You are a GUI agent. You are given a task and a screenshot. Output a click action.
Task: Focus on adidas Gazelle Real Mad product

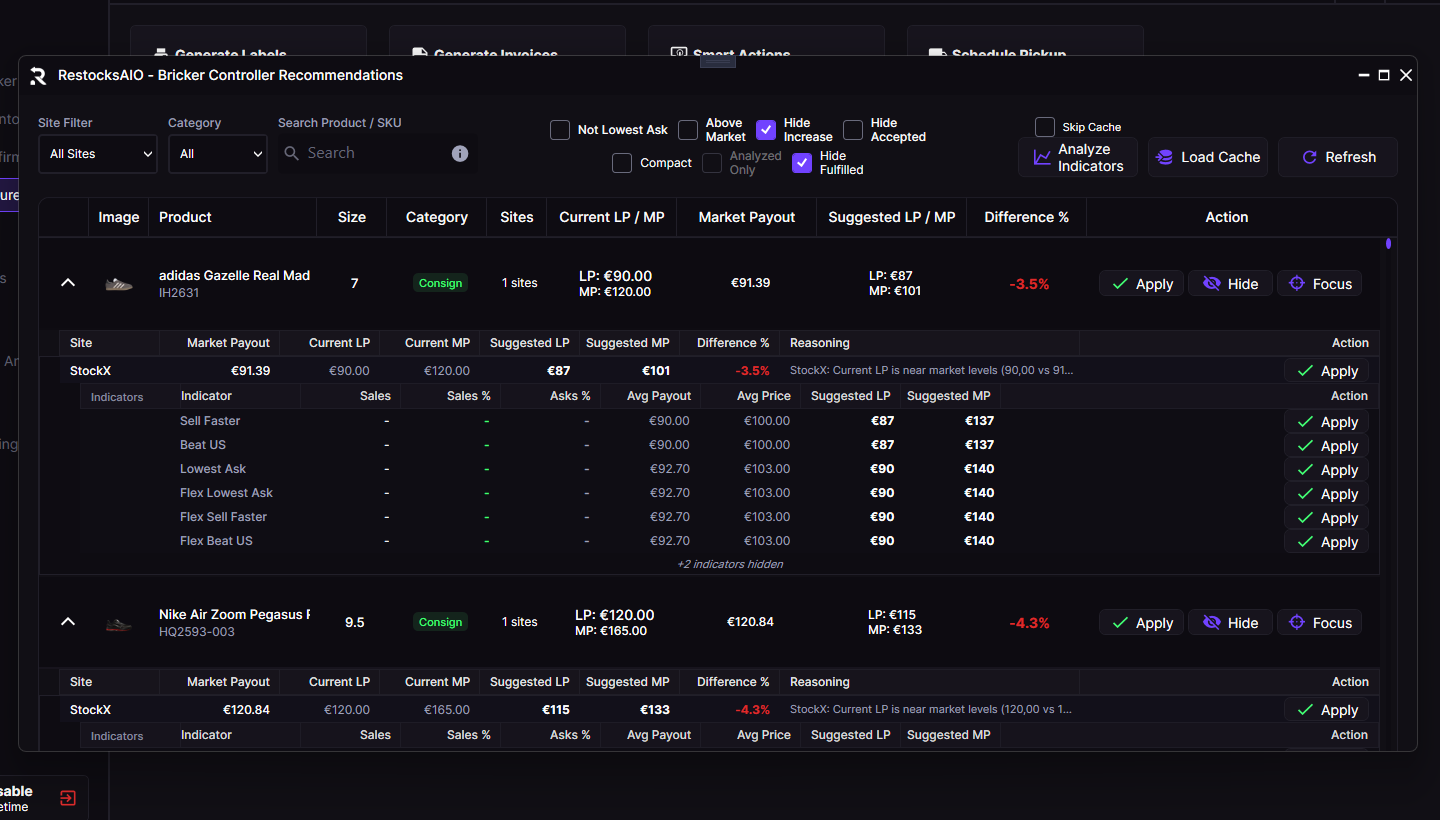click(x=1320, y=284)
